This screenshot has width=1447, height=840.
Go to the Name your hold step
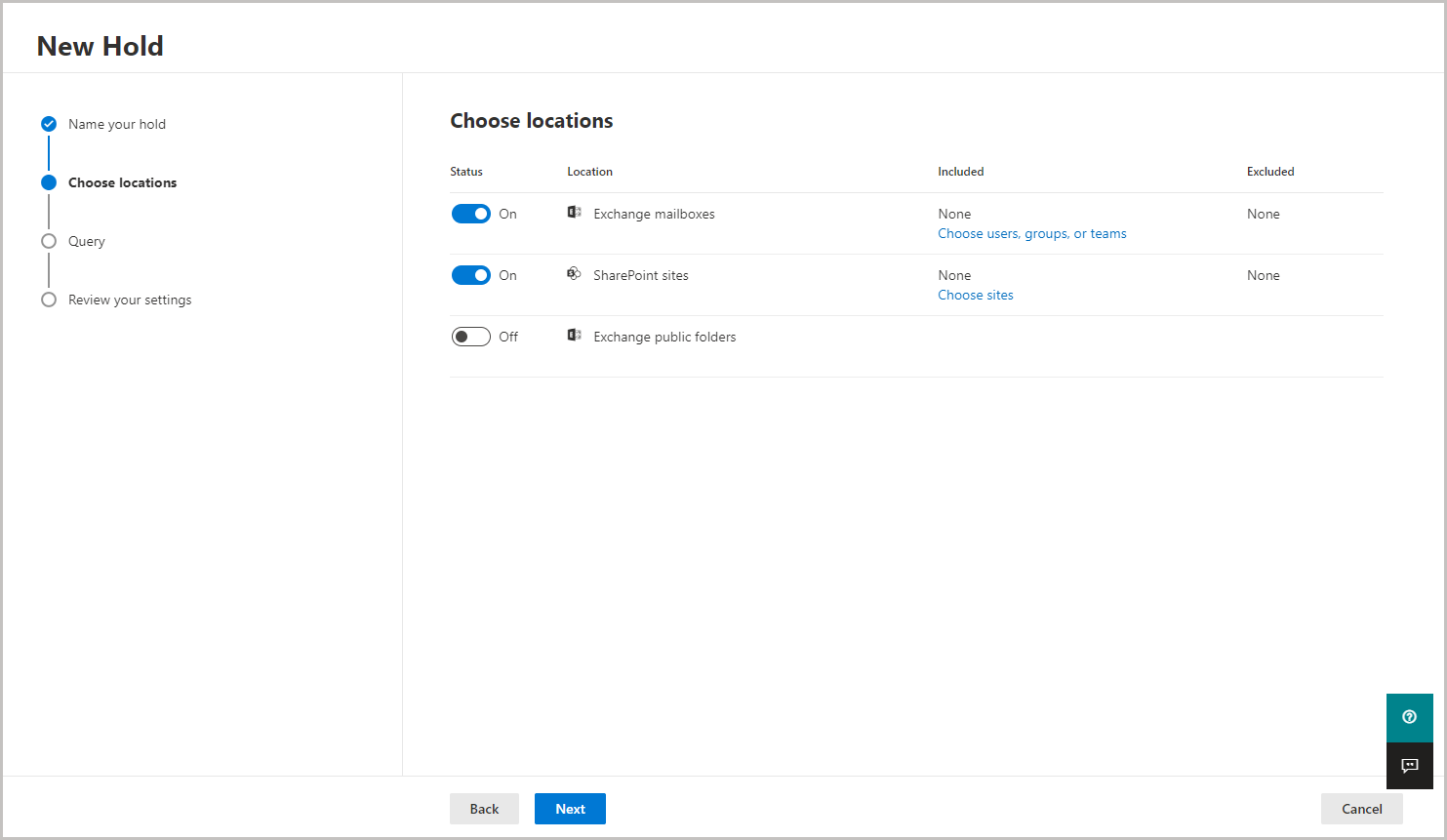[x=117, y=124]
